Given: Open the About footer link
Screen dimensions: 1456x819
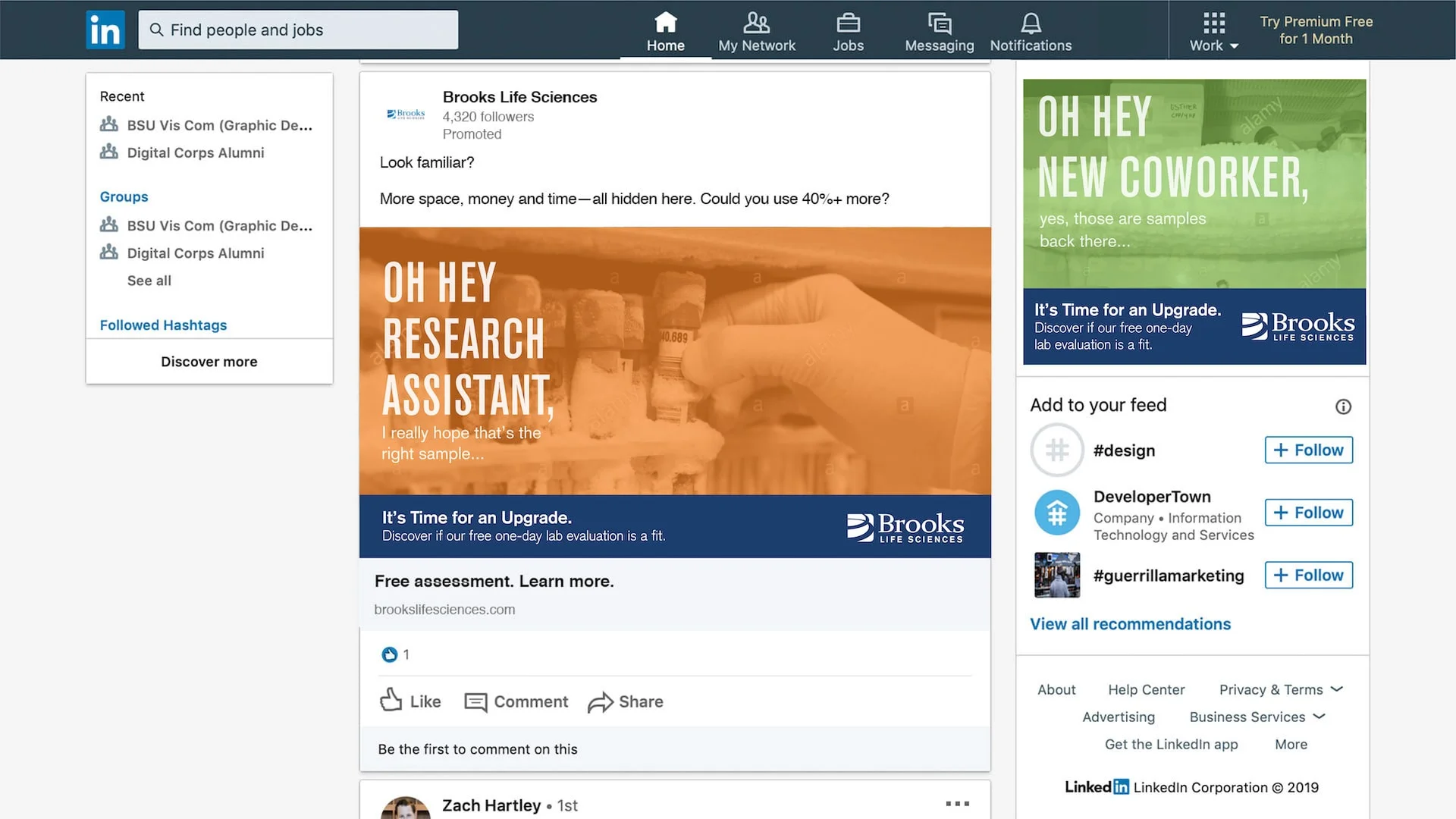Looking at the screenshot, I should (x=1056, y=689).
